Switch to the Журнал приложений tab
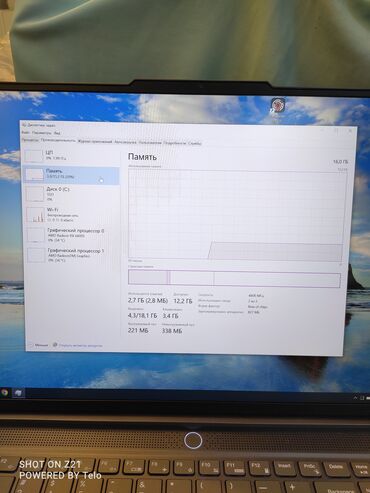This screenshot has height=493, width=370. coord(95,142)
